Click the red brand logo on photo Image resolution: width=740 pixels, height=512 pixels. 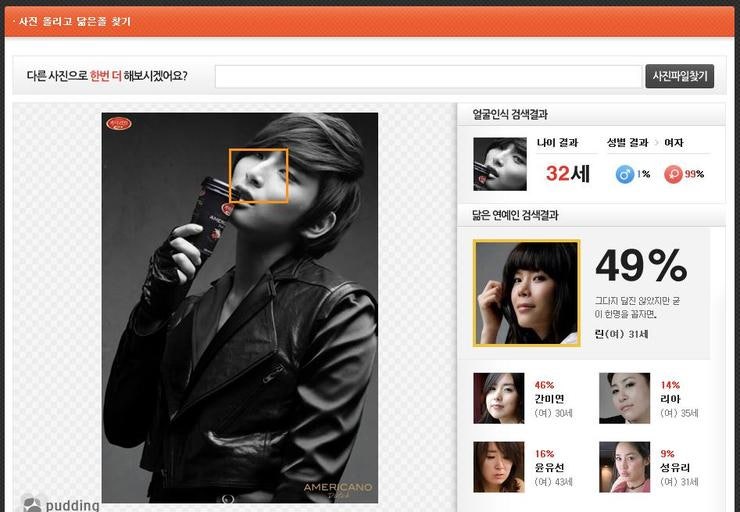tap(119, 126)
